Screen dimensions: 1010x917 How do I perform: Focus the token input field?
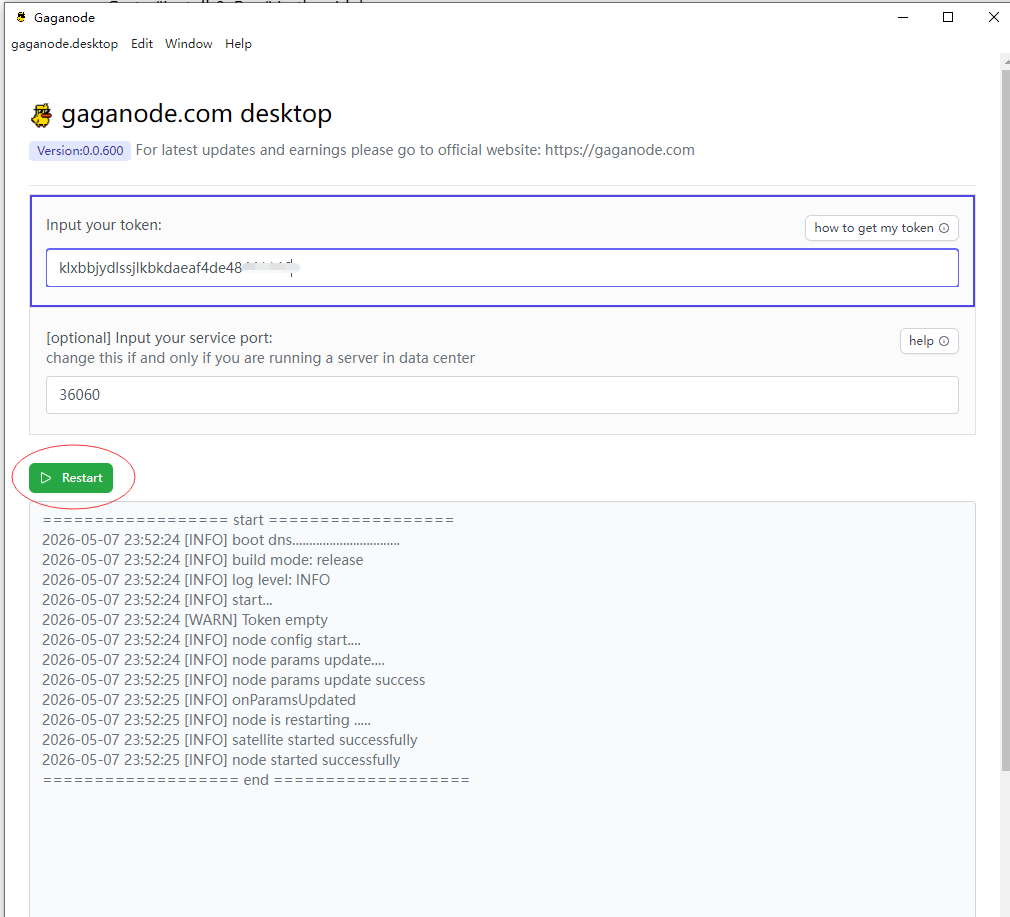click(x=502, y=268)
